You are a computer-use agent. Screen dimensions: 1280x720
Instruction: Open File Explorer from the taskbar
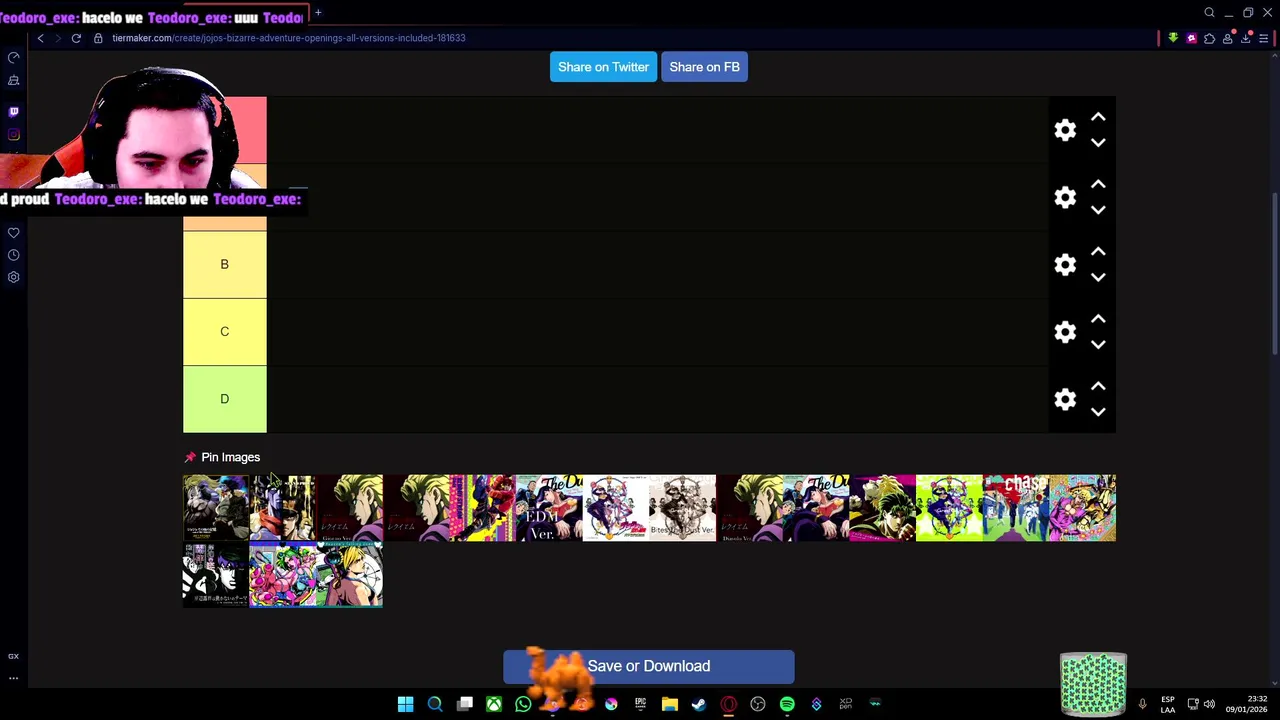tap(670, 704)
